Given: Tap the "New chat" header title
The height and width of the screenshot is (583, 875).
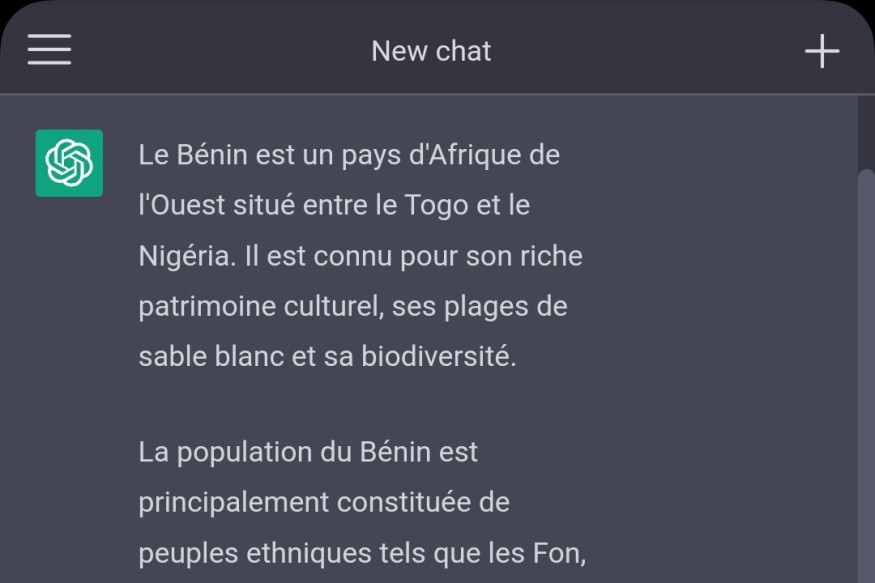Looking at the screenshot, I should coord(431,51).
